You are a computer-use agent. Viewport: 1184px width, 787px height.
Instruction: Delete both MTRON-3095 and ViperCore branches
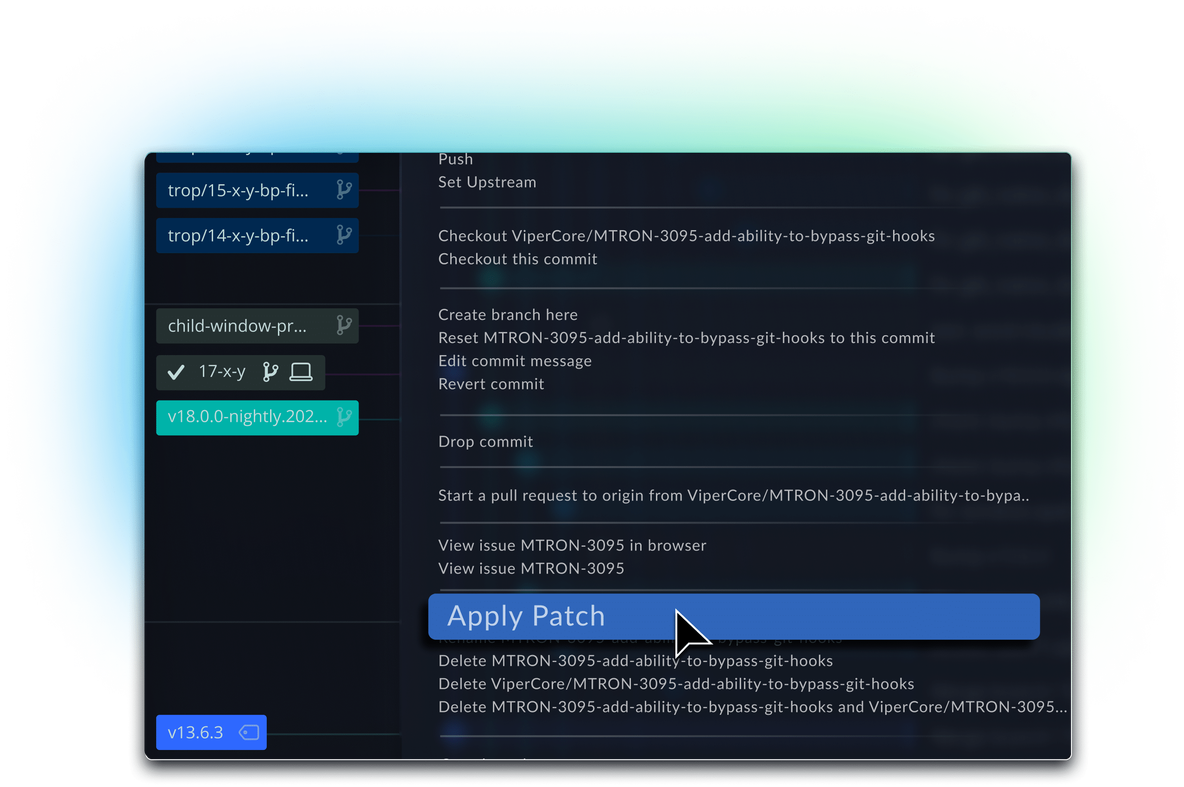pos(752,707)
